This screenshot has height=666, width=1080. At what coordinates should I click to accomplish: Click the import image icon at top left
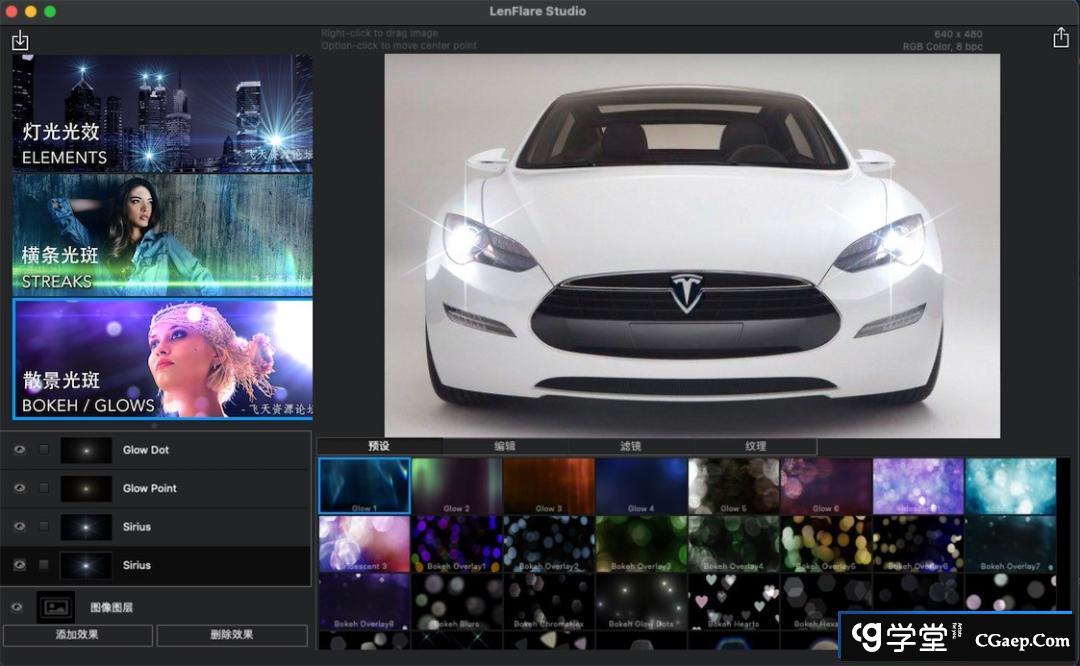coord(20,41)
